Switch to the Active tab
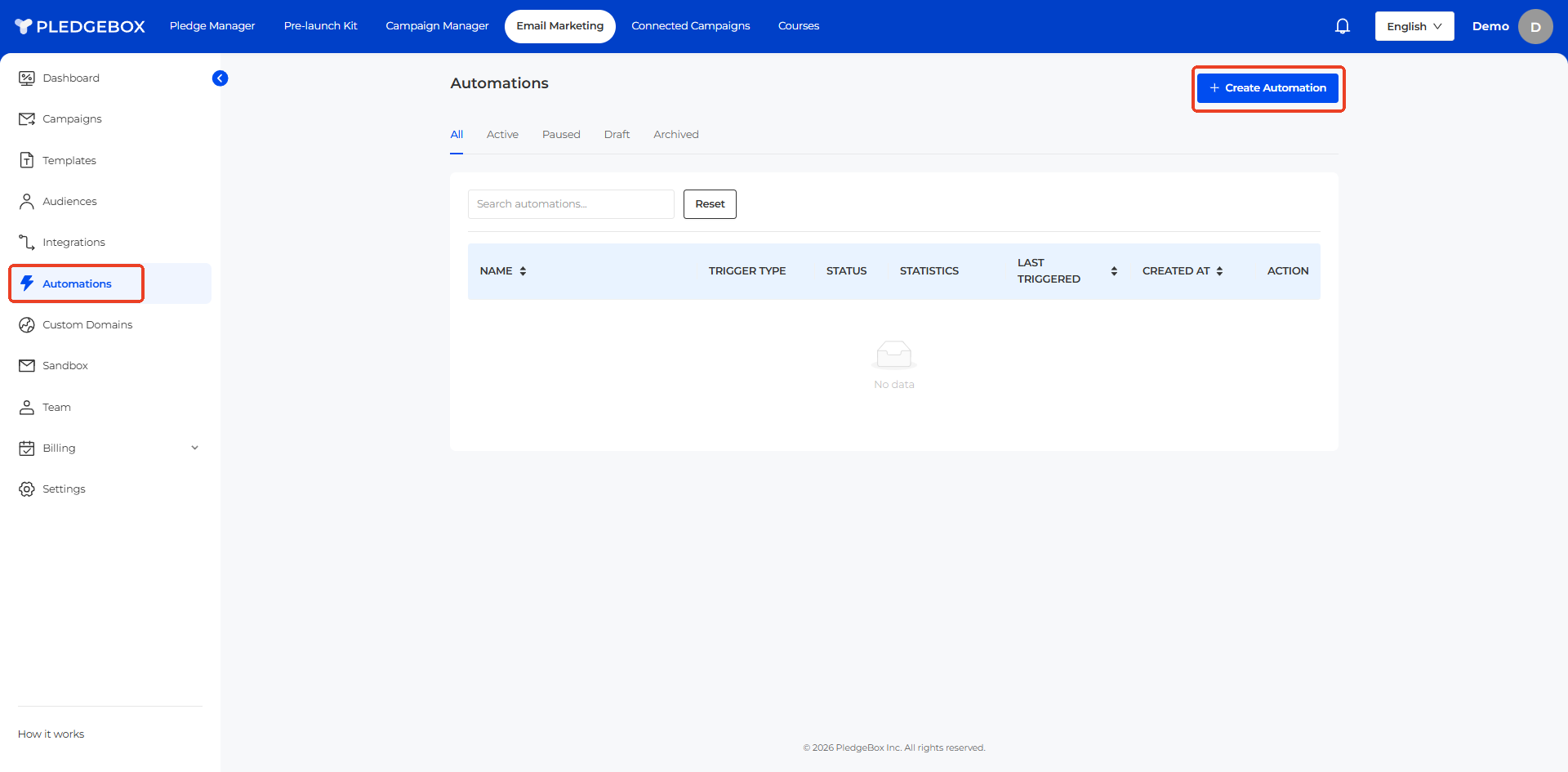 click(x=502, y=135)
